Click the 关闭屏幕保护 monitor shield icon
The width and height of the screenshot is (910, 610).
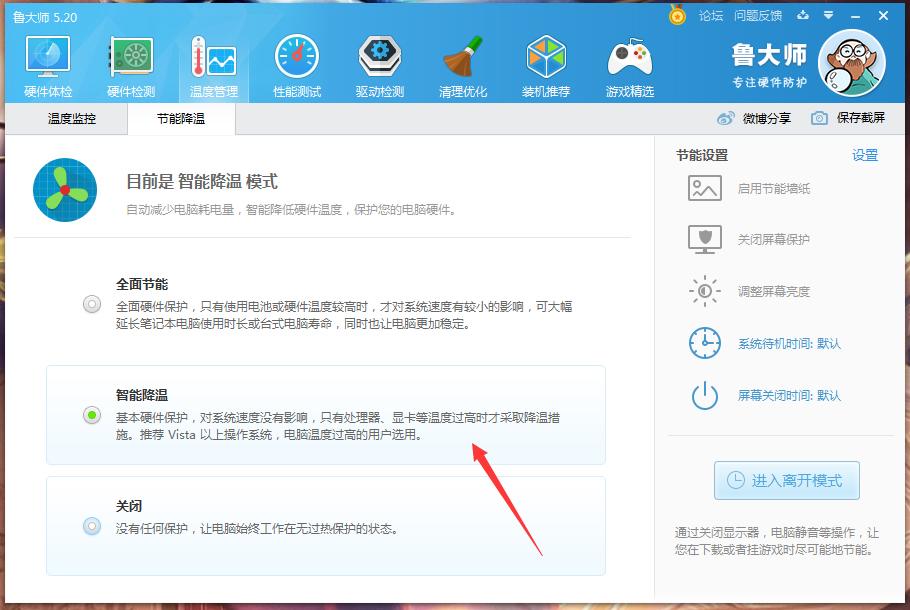[x=705, y=239]
